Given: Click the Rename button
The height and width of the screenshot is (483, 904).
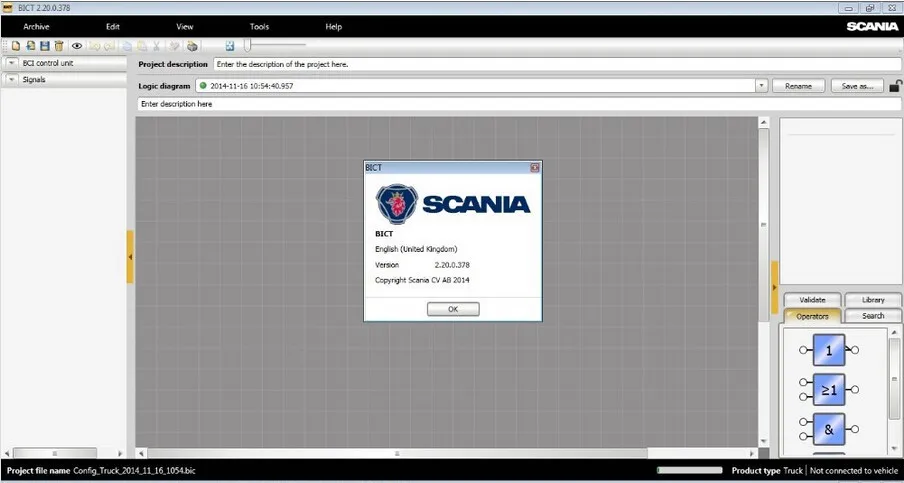Looking at the screenshot, I should [x=798, y=86].
